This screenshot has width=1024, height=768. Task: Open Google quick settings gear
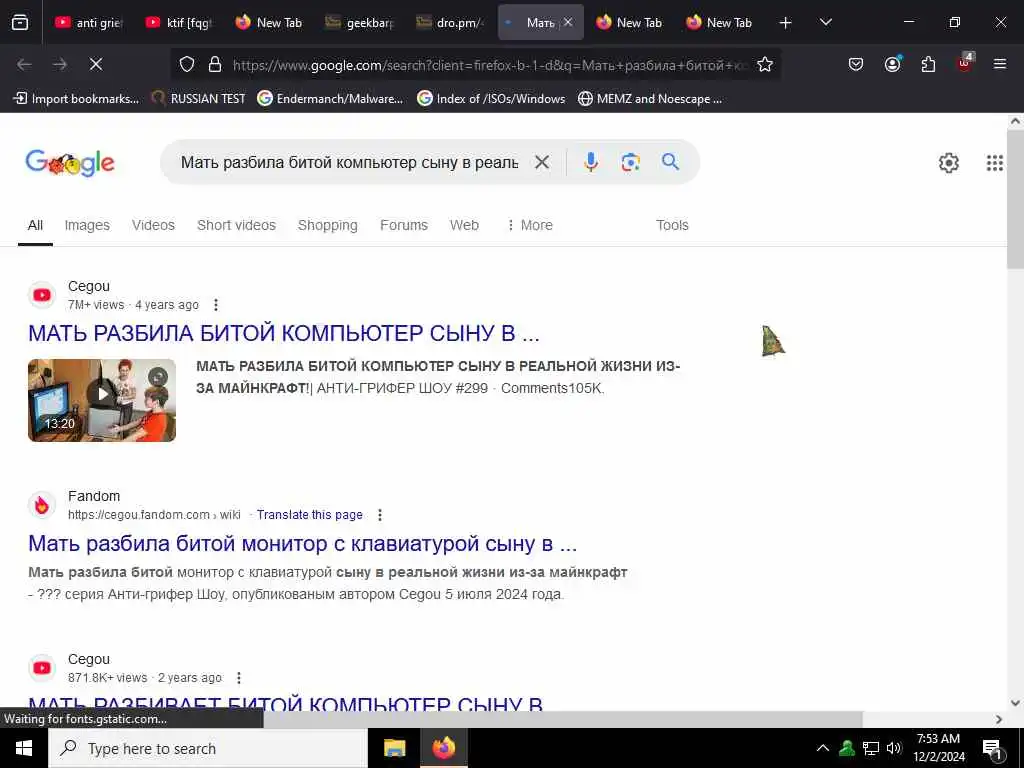(949, 163)
